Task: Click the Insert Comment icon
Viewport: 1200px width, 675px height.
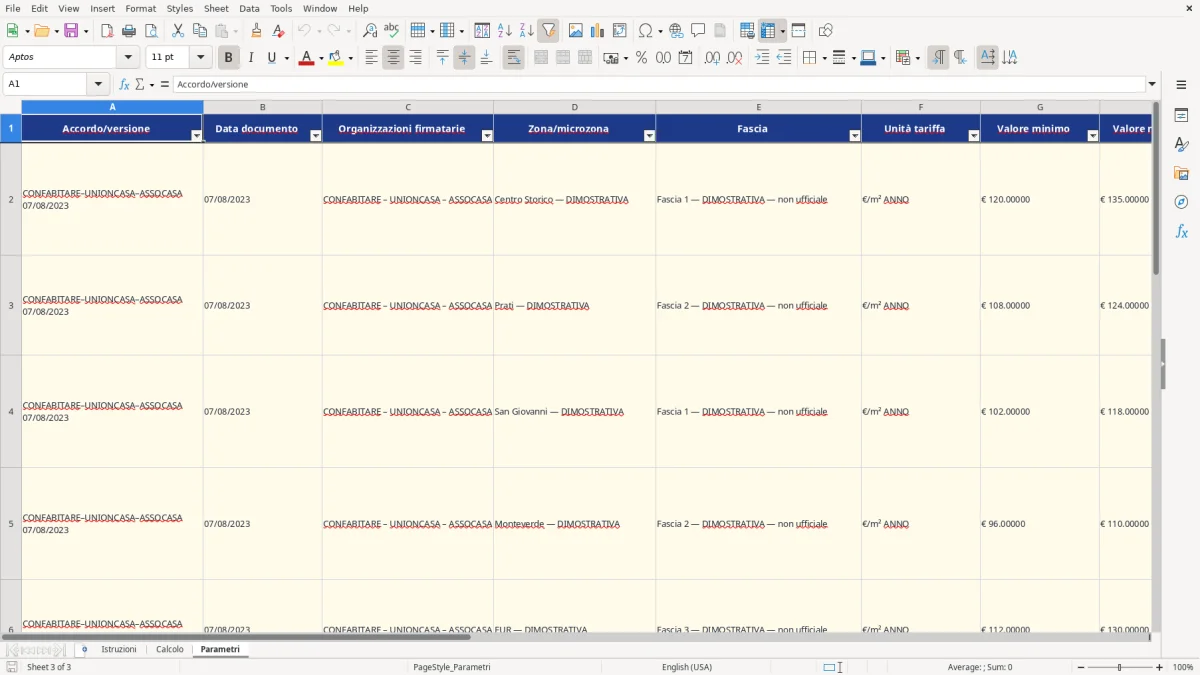Action: pos(698,31)
